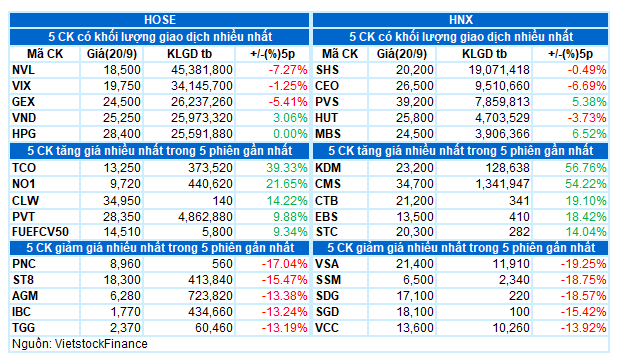Viewport: 619px width, 362px height.
Task: Click the TGG ticker
Action: [23, 328]
